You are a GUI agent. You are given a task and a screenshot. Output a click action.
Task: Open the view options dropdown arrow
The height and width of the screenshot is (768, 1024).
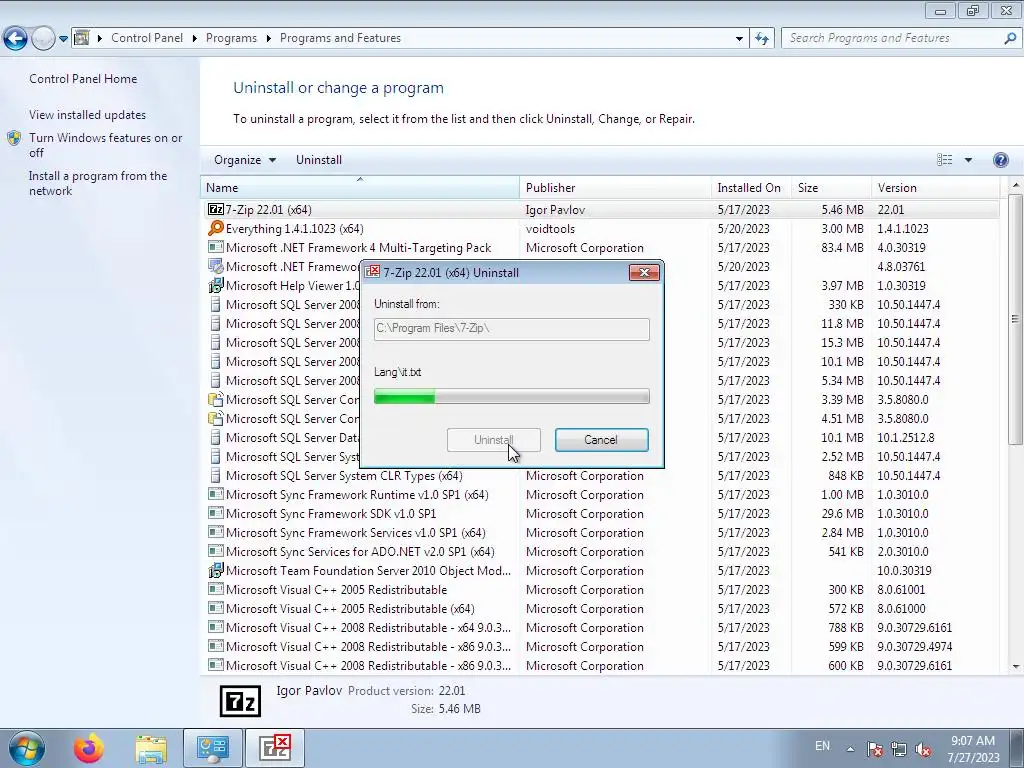click(x=968, y=160)
